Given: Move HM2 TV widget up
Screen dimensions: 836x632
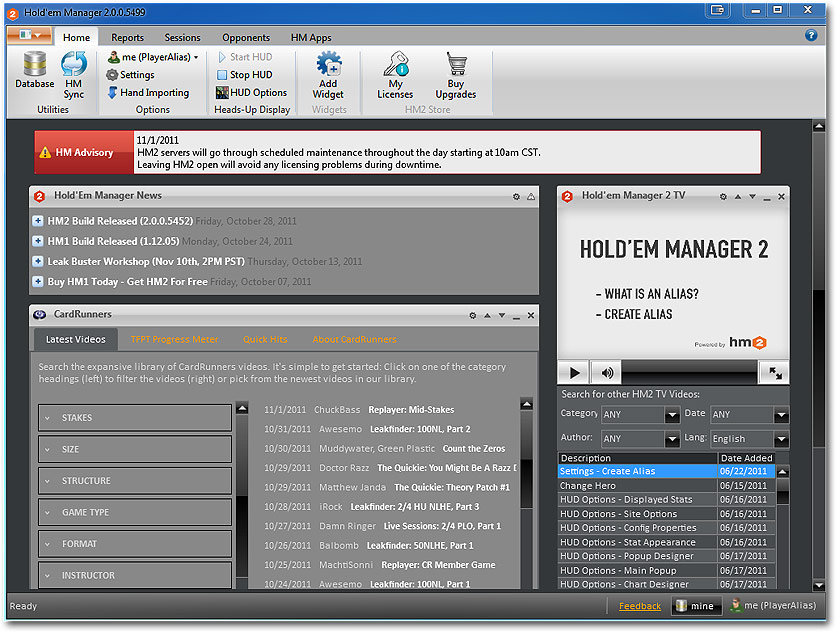Looking at the screenshot, I should coord(738,197).
